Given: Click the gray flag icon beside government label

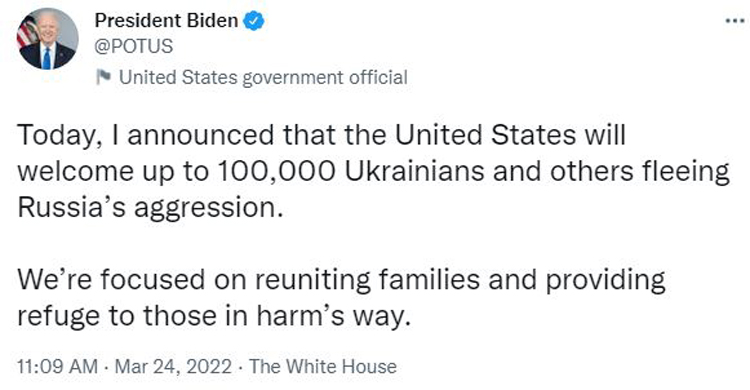Looking at the screenshot, I should (103, 77).
